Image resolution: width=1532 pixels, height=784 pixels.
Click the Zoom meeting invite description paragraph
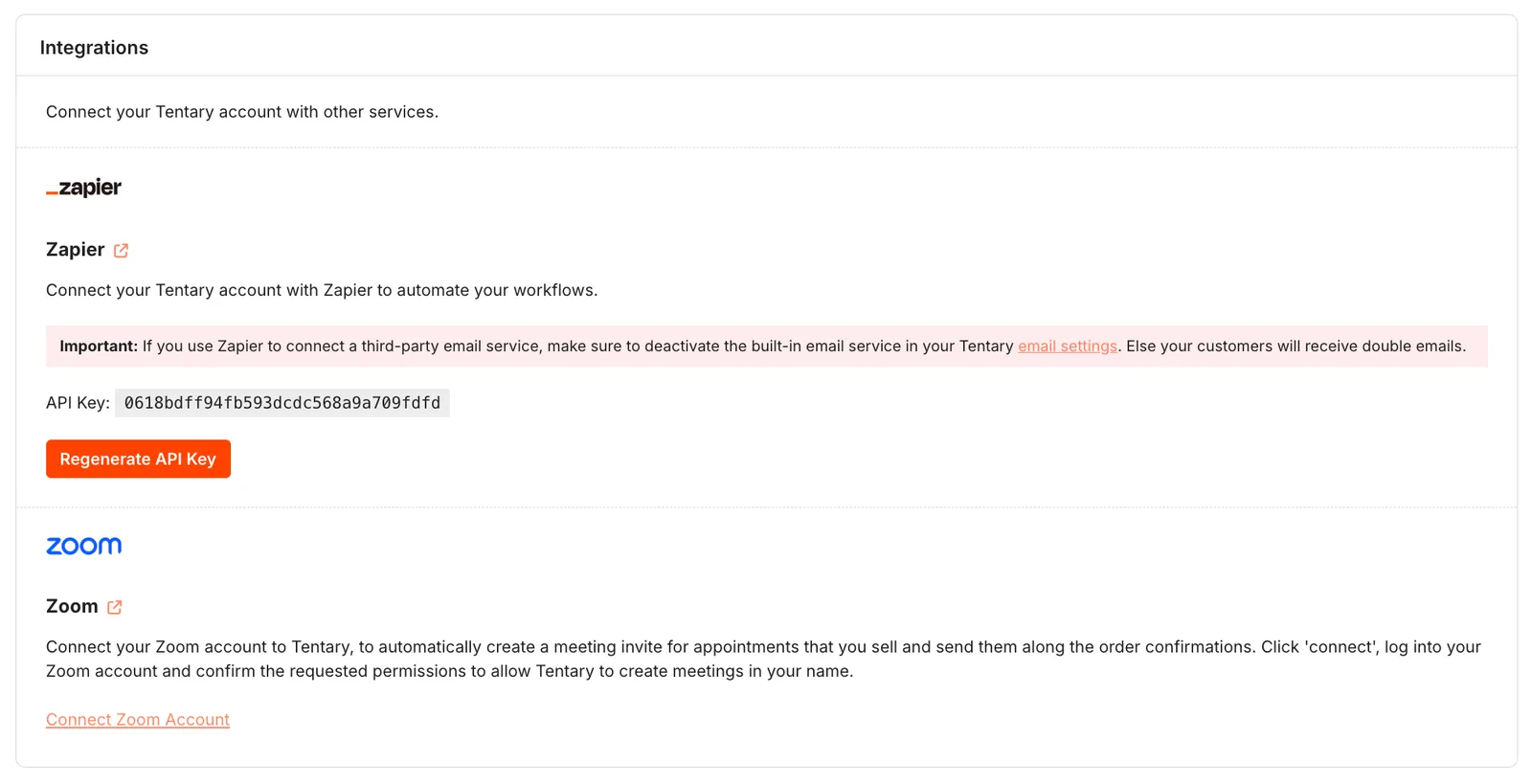click(764, 659)
